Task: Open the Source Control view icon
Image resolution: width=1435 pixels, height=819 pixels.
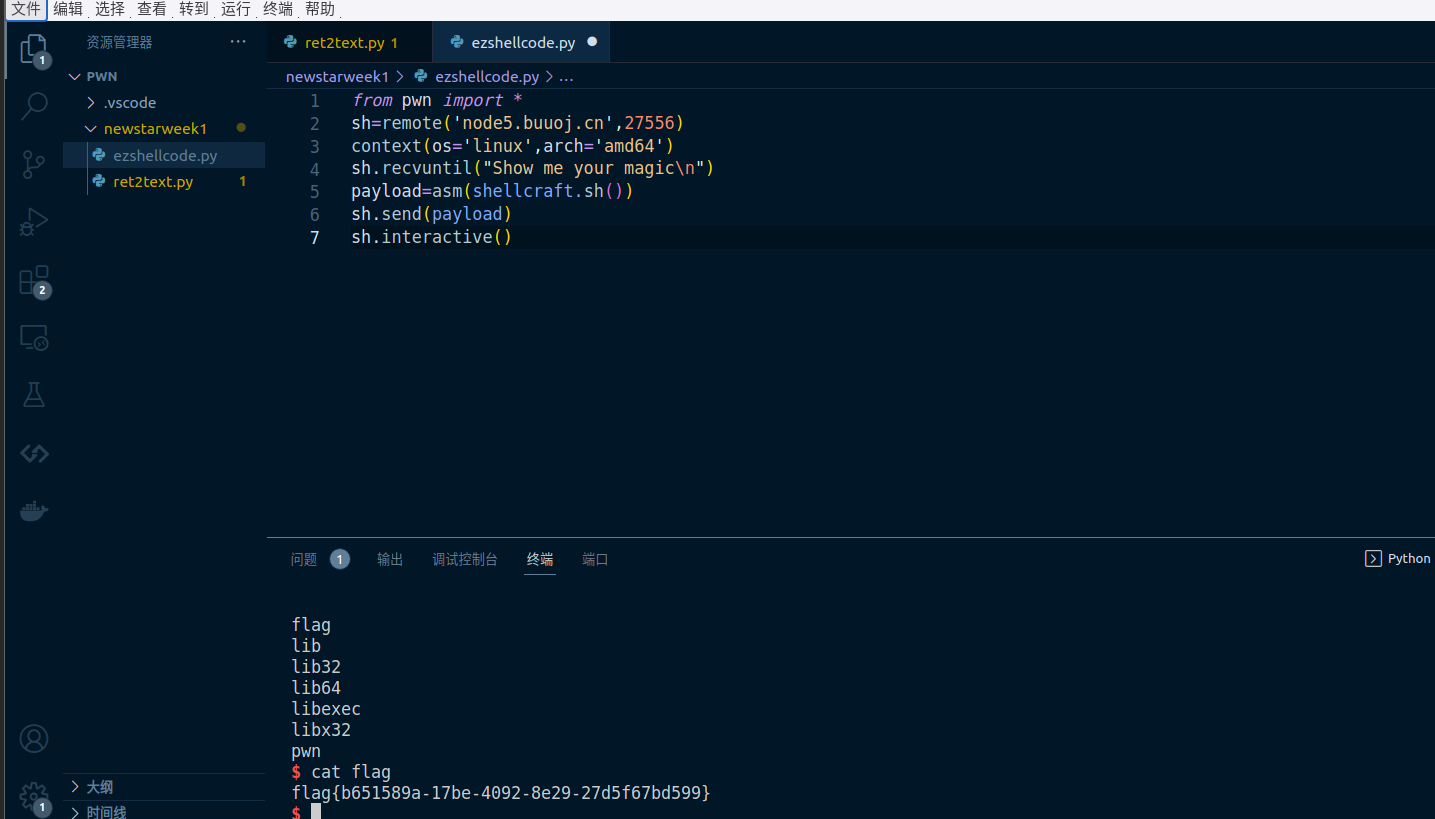Action: (34, 164)
